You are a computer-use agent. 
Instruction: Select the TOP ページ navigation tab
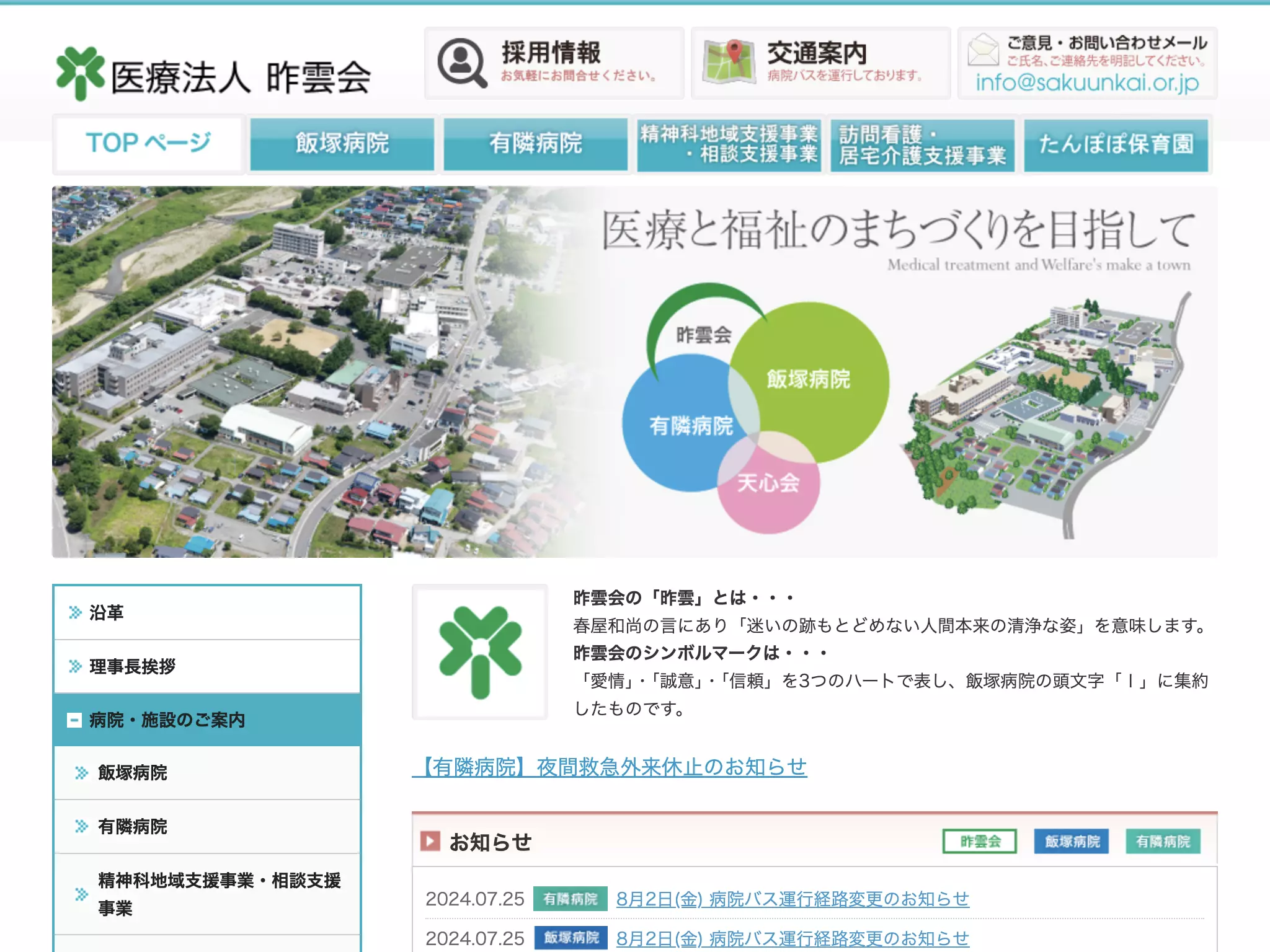[148, 144]
